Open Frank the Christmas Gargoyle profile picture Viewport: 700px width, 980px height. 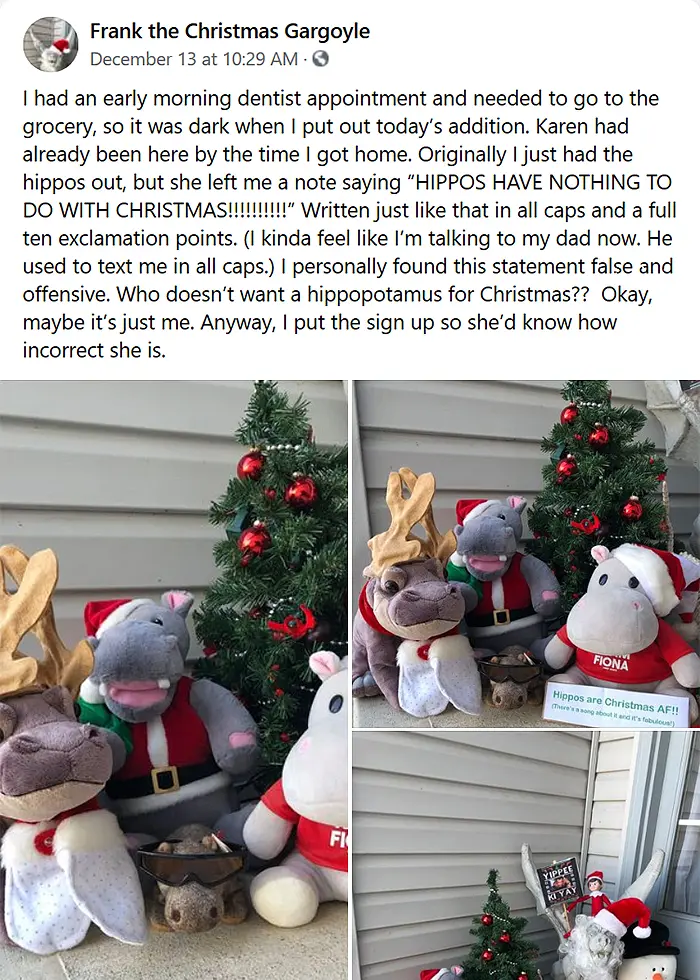pyautogui.click(x=51, y=44)
